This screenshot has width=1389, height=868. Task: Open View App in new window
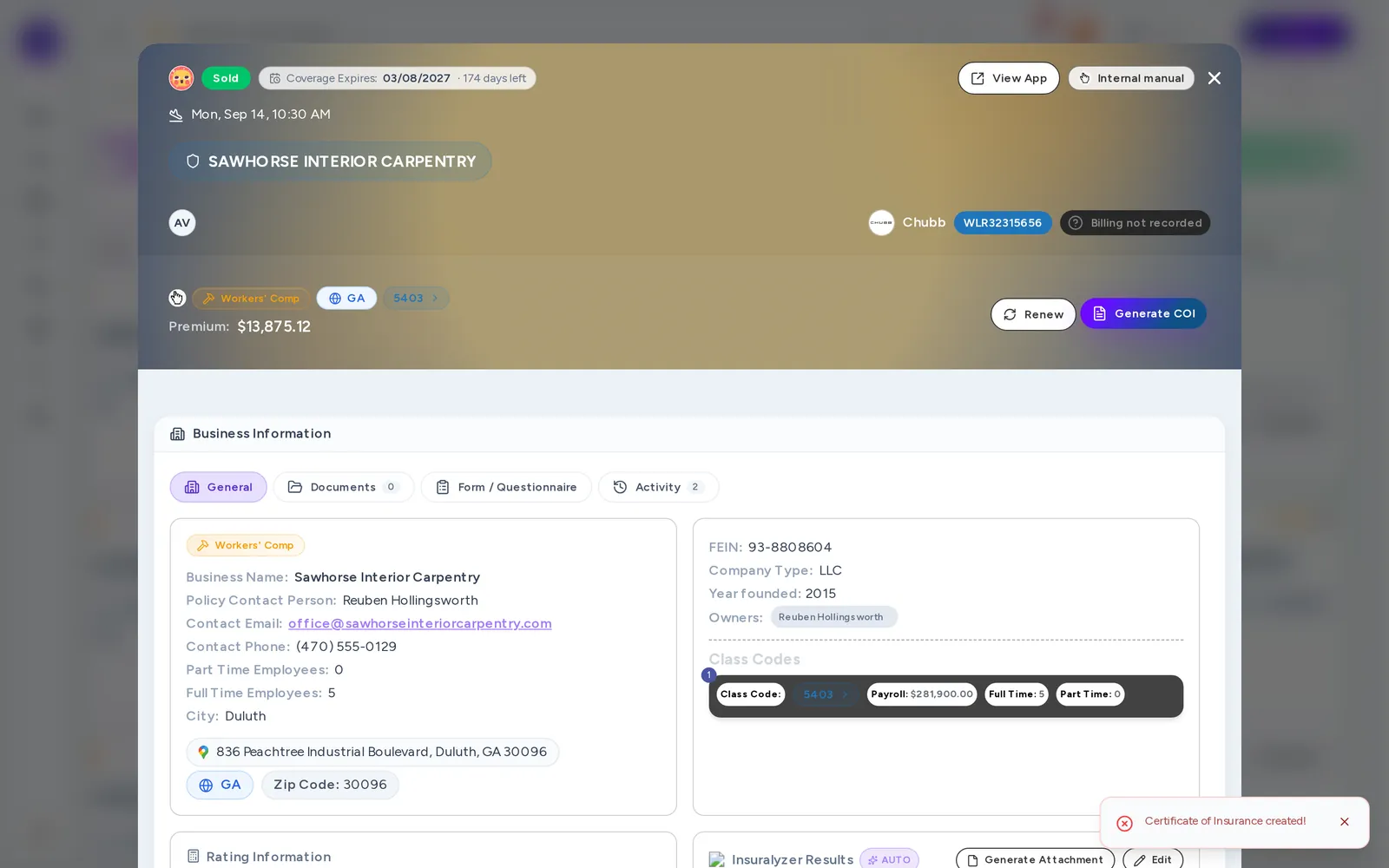pyautogui.click(x=1009, y=78)
